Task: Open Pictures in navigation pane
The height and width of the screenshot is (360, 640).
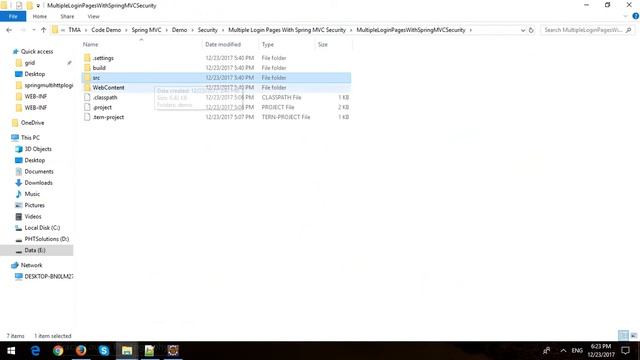Action: (x=34, y=205)
